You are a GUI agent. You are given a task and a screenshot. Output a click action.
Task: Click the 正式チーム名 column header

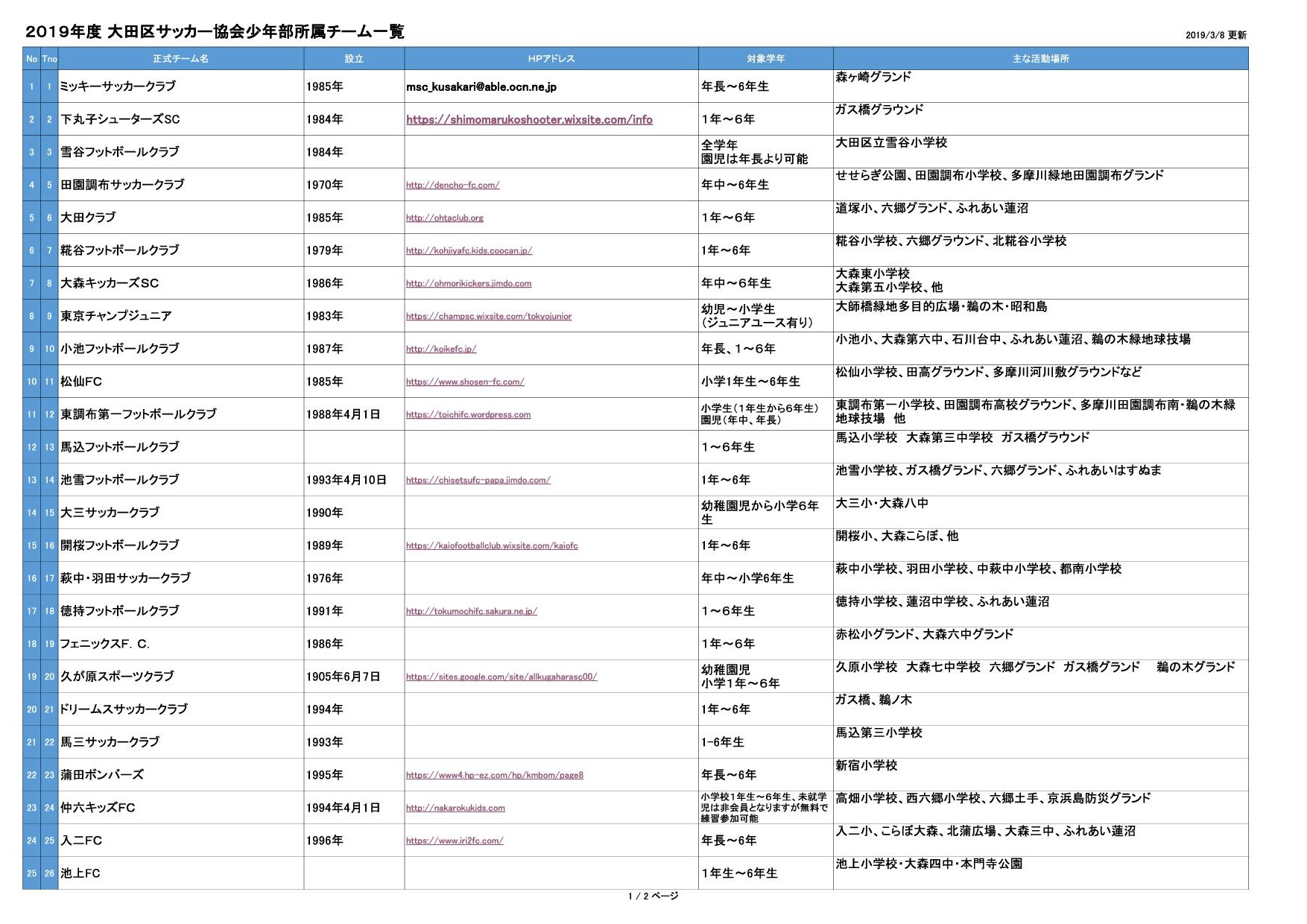[181, 59]
